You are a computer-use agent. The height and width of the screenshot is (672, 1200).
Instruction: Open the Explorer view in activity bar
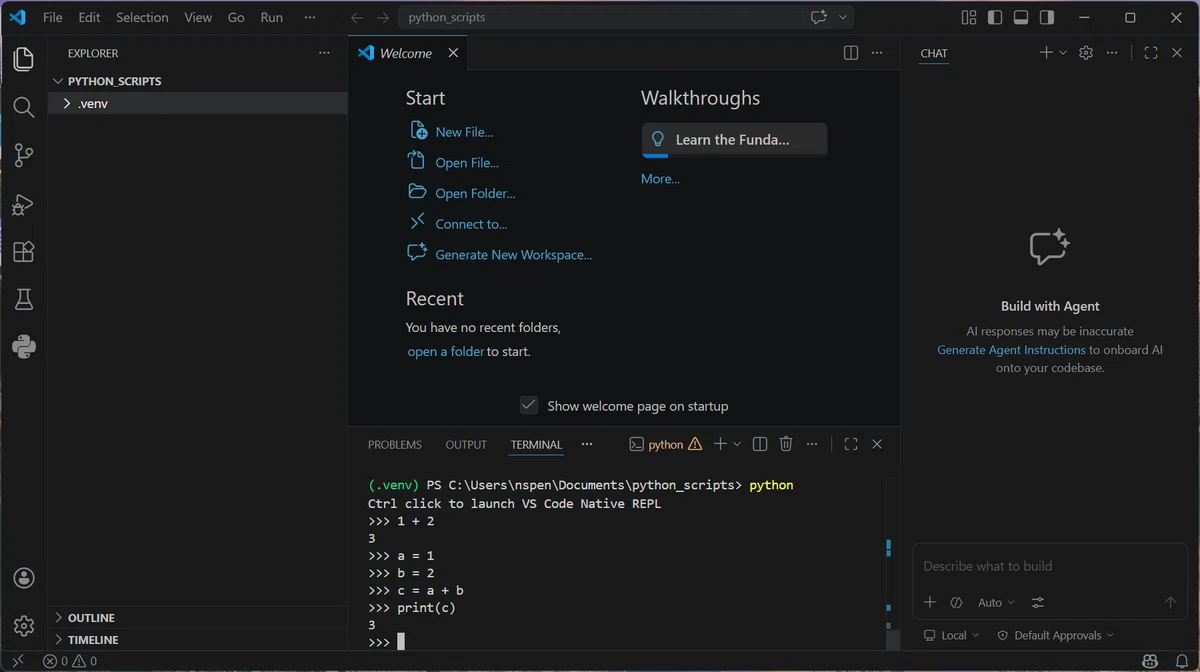pyautogui.click(x=24, y=59)
